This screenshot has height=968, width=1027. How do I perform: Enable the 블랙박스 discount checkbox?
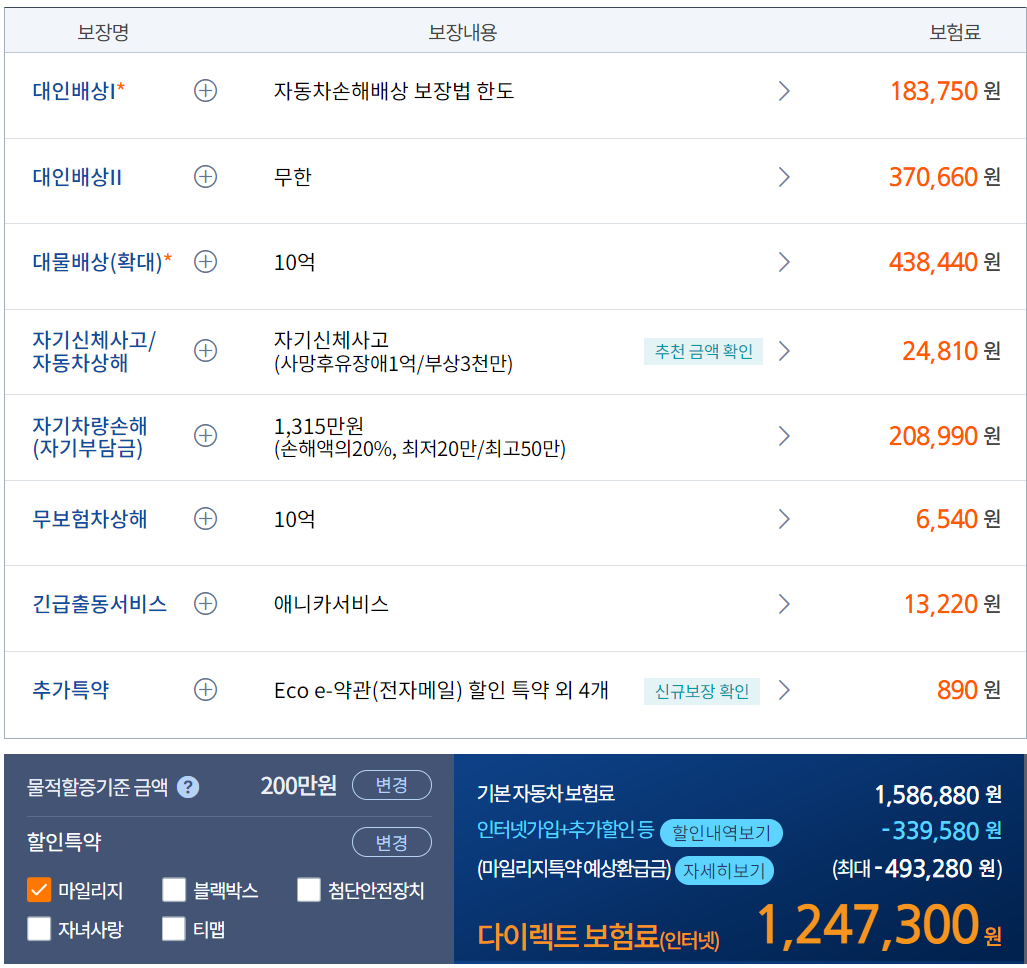point(173,890)
